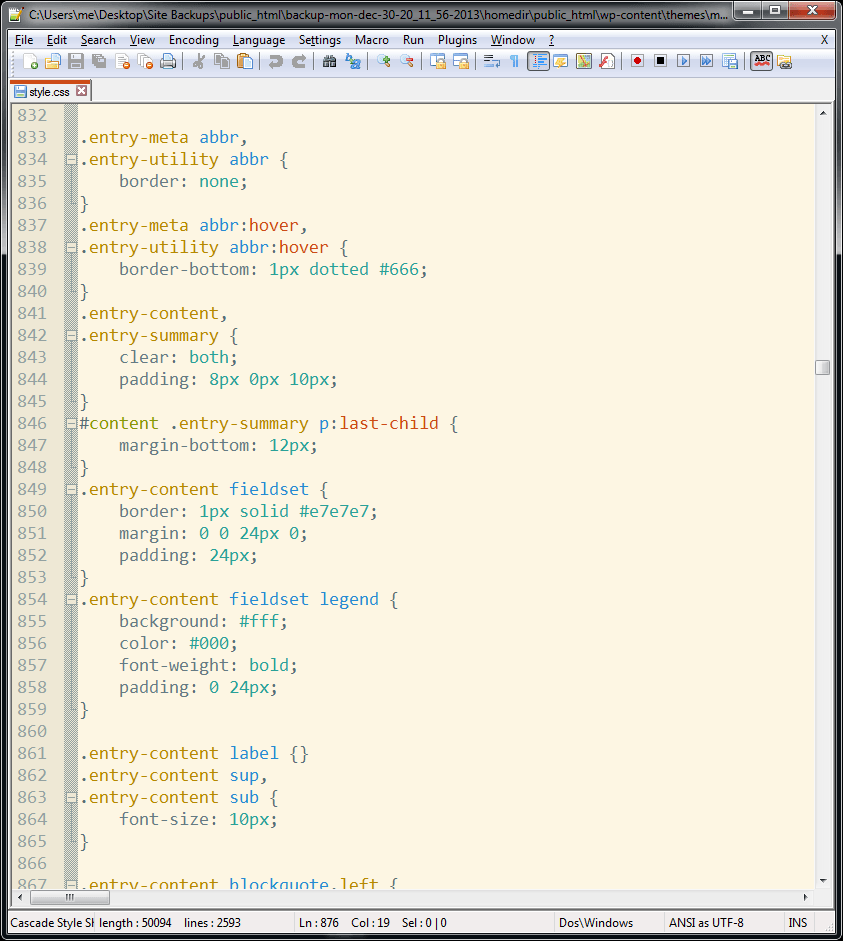Screen dimensions: 843x941
Task: Open the Encoding menu
Action: tap(193, 40)
